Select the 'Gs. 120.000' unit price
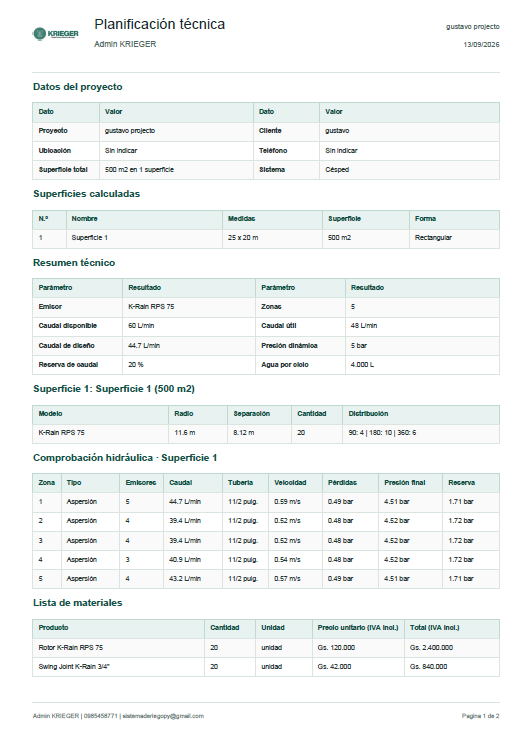This screenshot has height=736, width=529. (x=336, y=647)
